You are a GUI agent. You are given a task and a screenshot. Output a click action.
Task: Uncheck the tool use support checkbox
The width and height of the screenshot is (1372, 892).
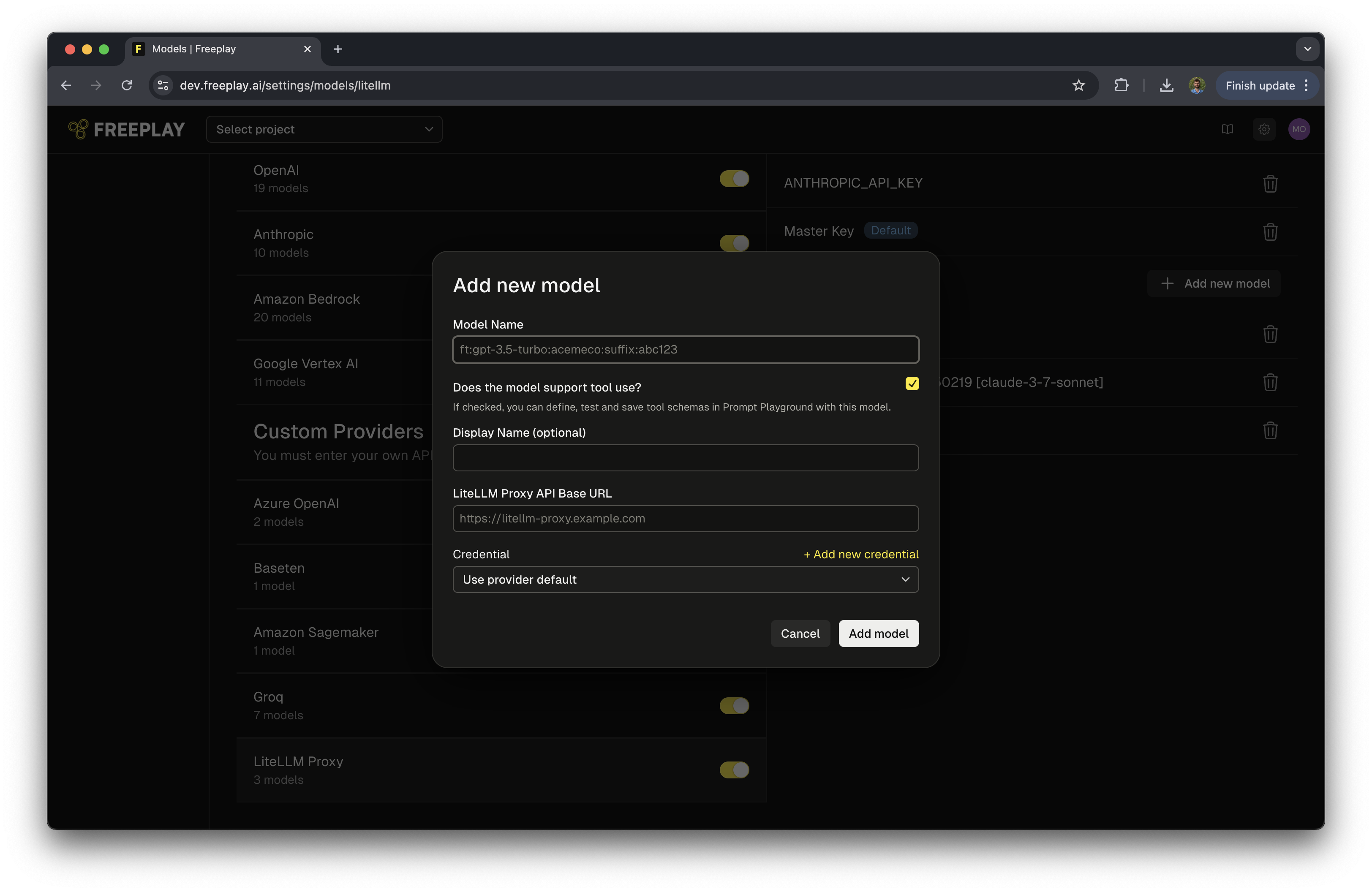point(912,384)
